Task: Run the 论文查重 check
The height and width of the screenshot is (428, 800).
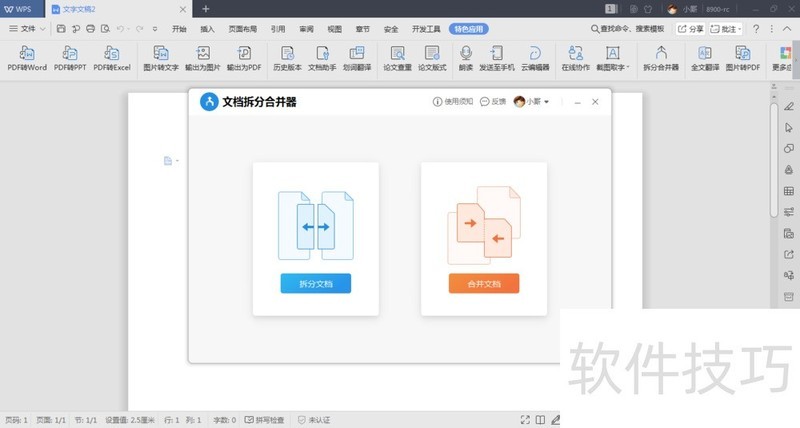Action: click(397, 58)
